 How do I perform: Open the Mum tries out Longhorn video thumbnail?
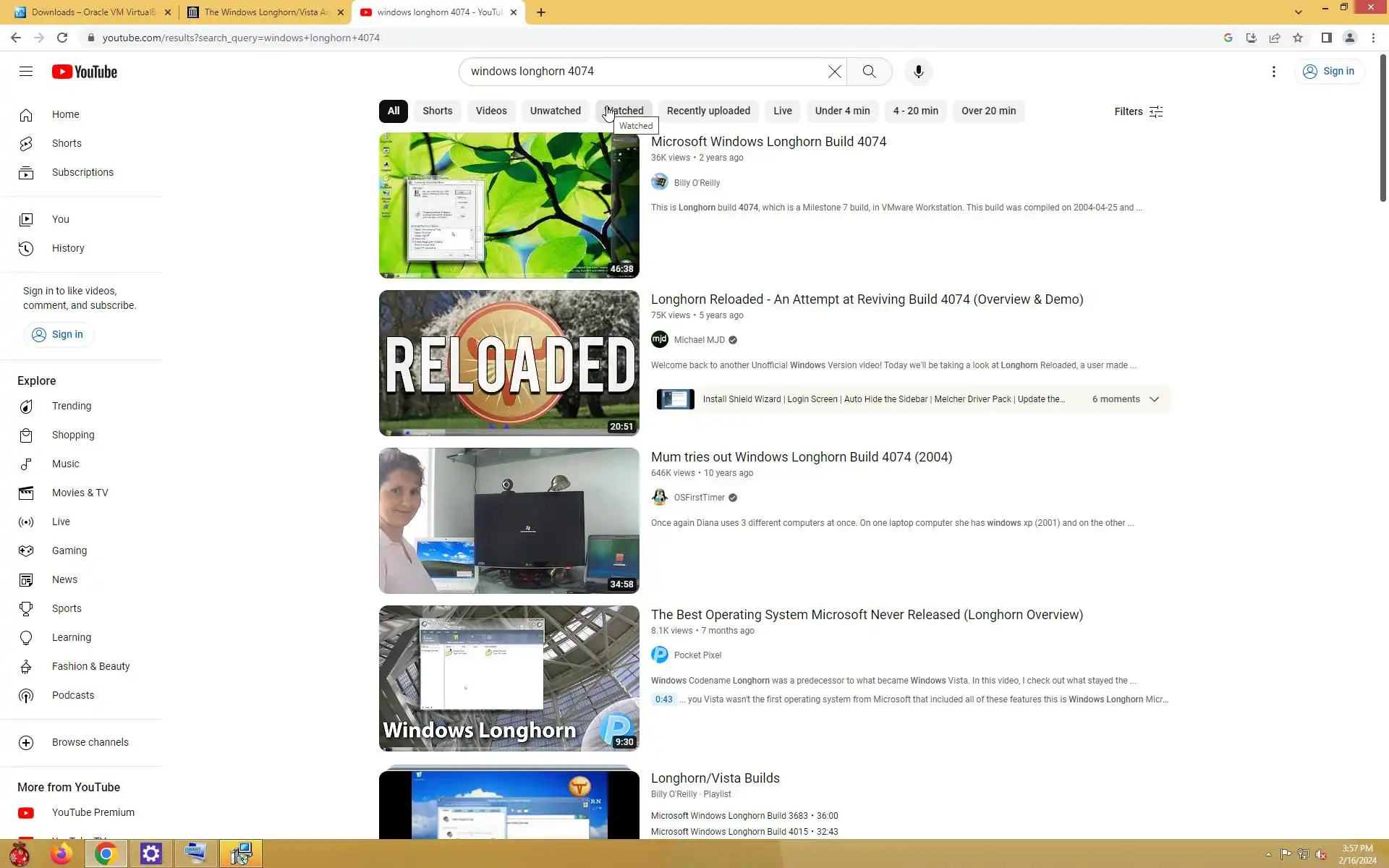tap(509, 521)
